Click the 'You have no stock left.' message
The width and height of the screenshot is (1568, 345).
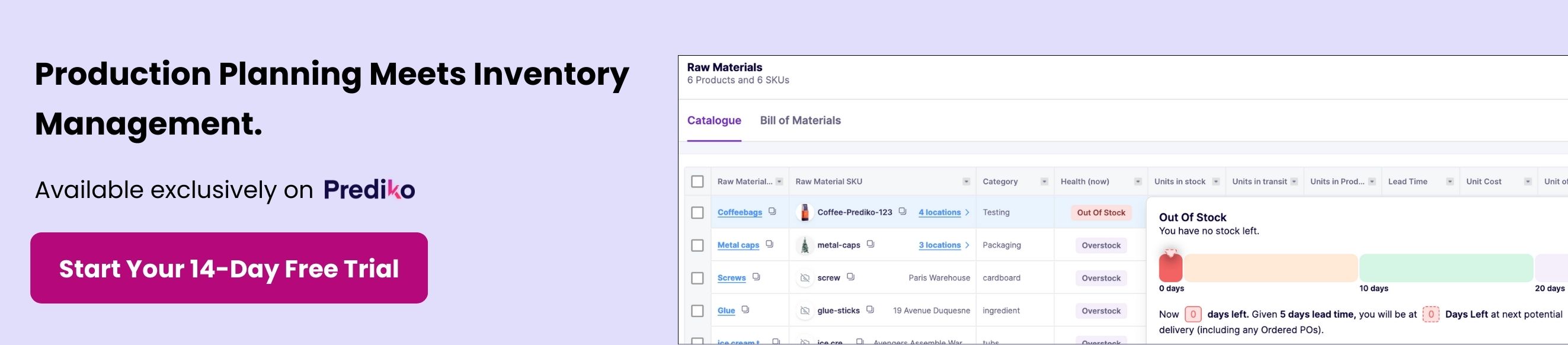1209,231
